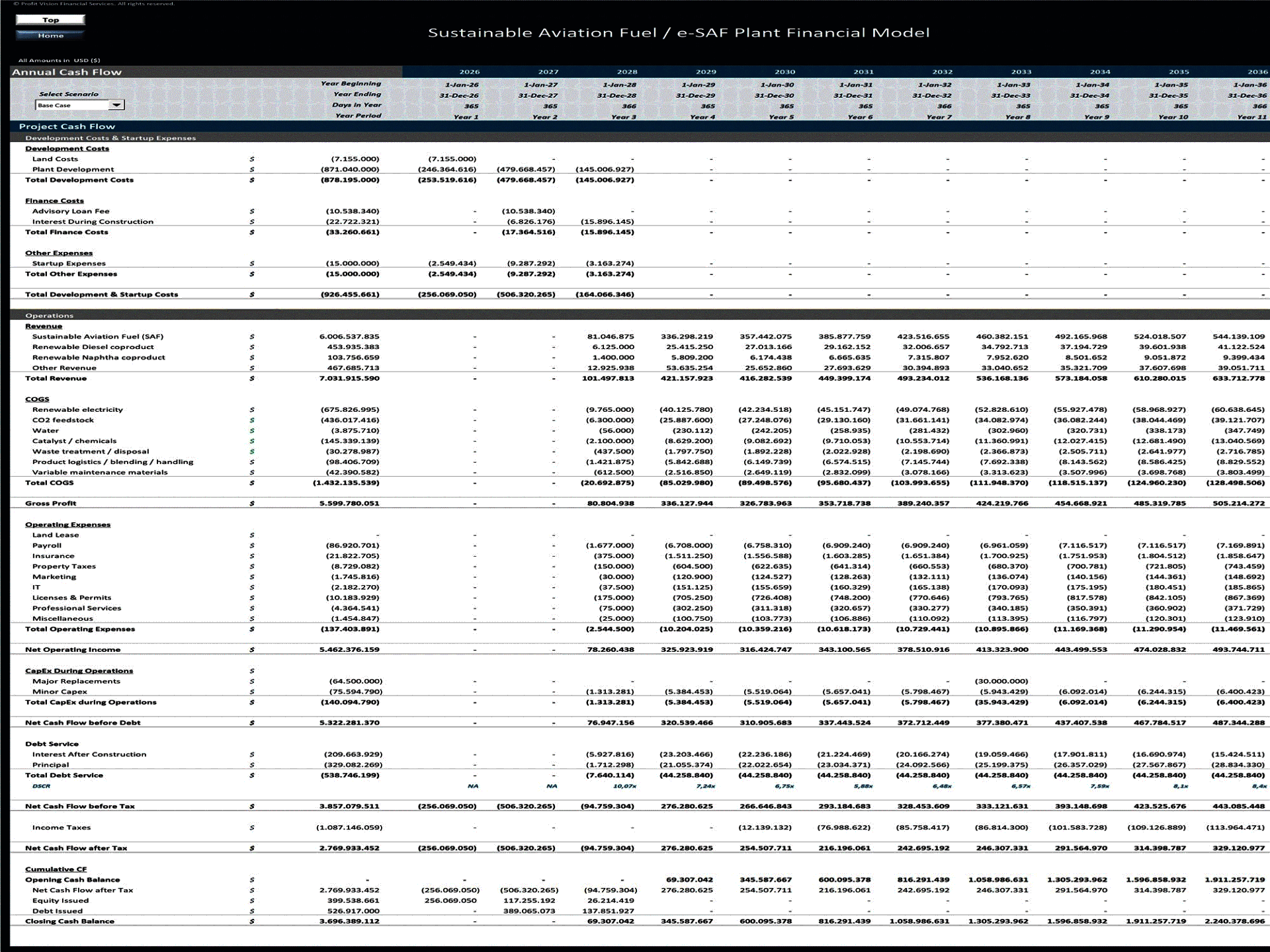Viewport: 1270px width, 952px height.
Task: Click the DSCR value 10,07x
Action: [x=624, y=786]
